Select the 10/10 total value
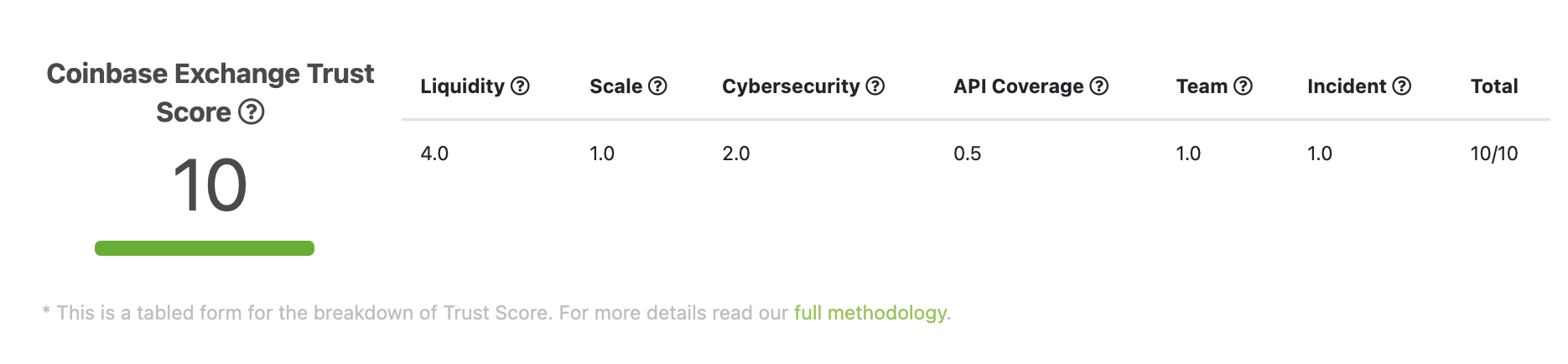Viewport: 1568px width, 364px height. click(x=1493, y=153)
